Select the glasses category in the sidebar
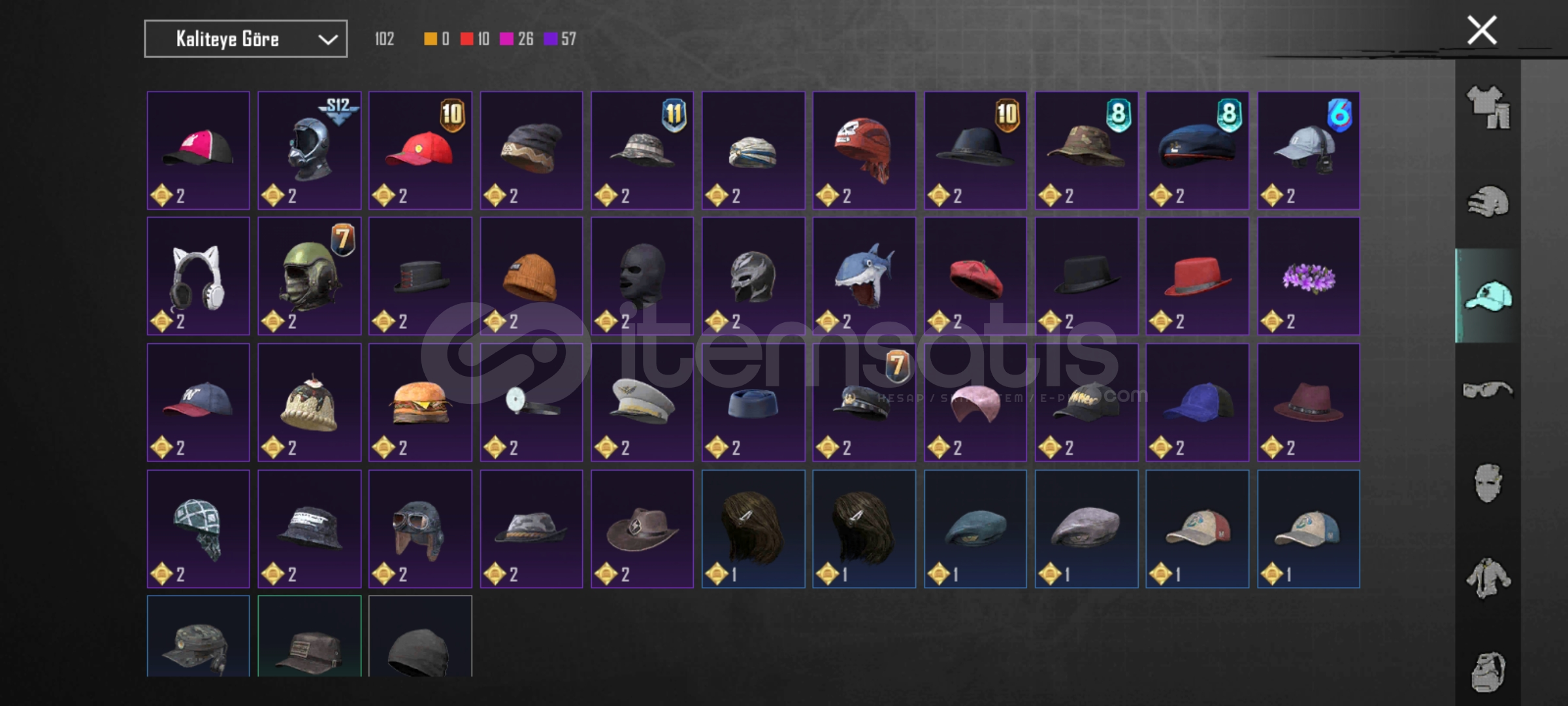 [x=1488, y=390]
